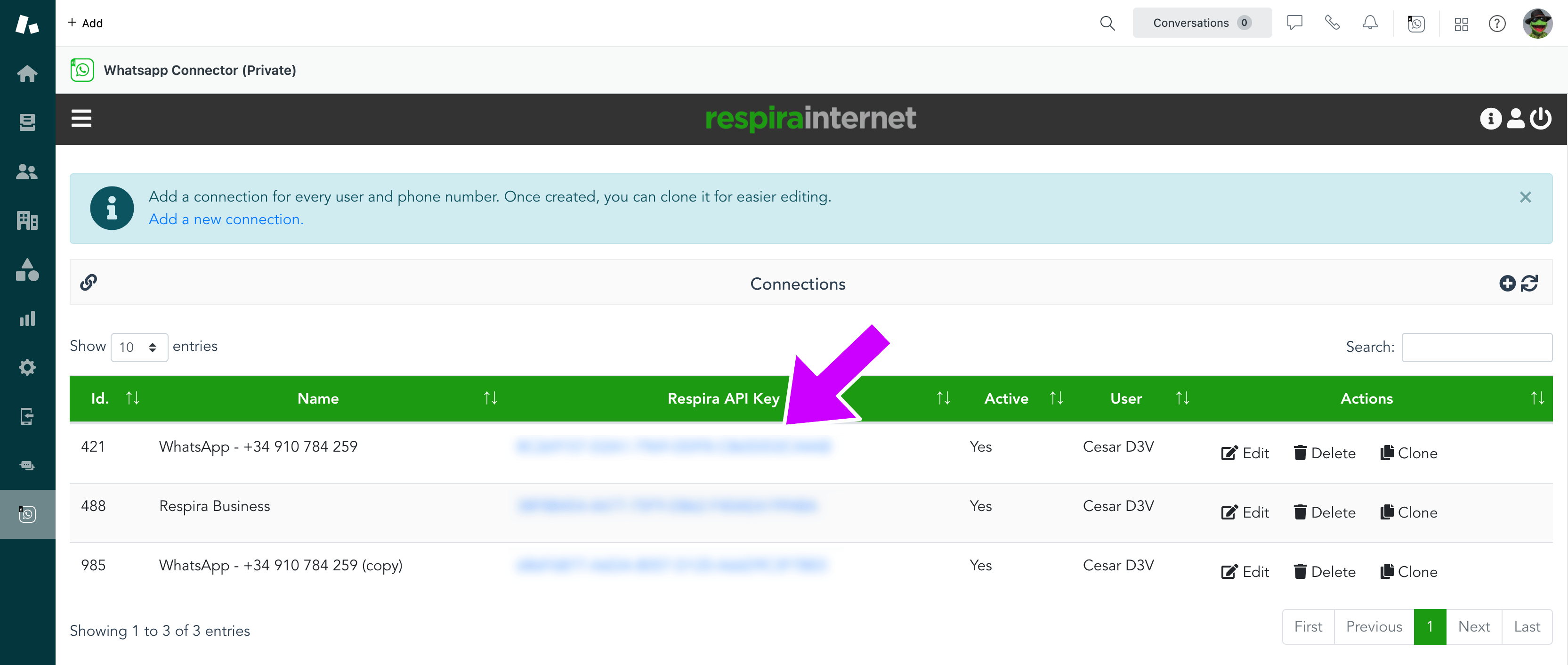Close the blue info banner
Viewport: 1568px width, 665px height.
point(1525,197)
